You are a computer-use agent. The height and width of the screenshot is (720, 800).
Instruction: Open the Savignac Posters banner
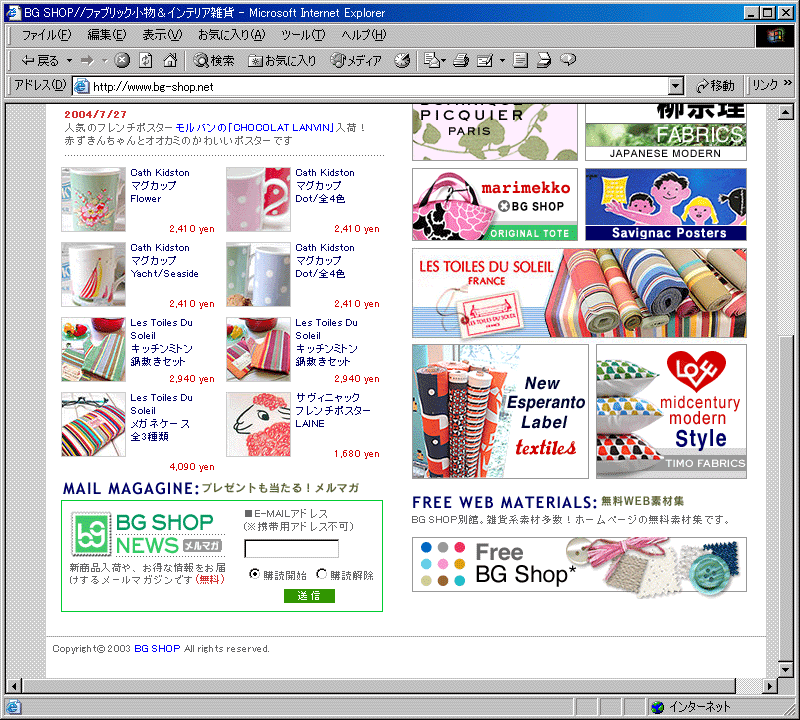pyautogui.click(x=666, y=205)
